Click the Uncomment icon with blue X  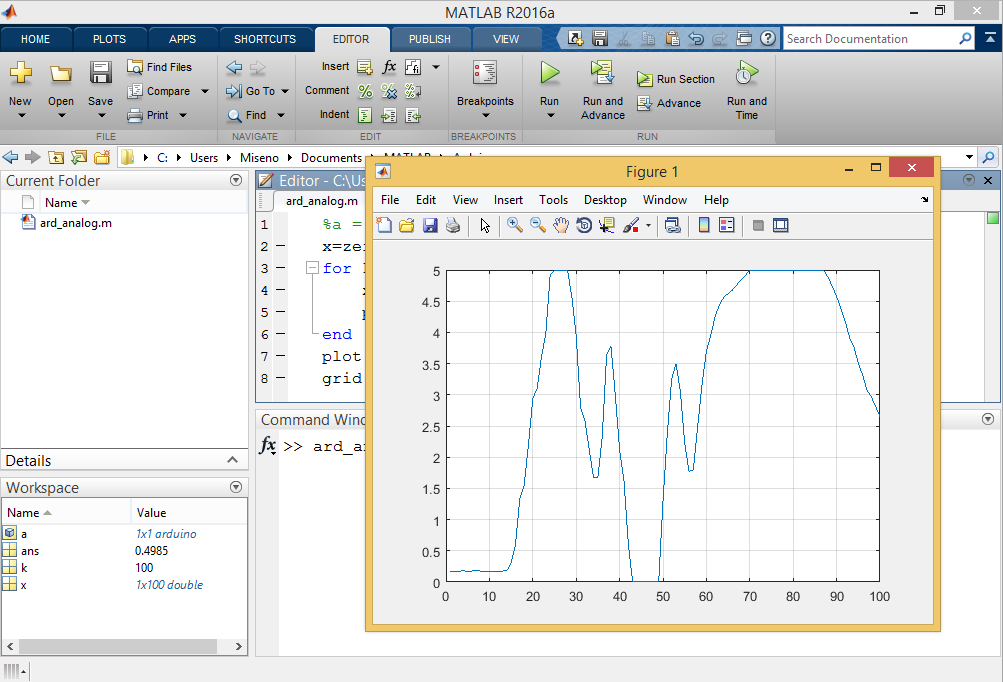(x=389, y=91)
